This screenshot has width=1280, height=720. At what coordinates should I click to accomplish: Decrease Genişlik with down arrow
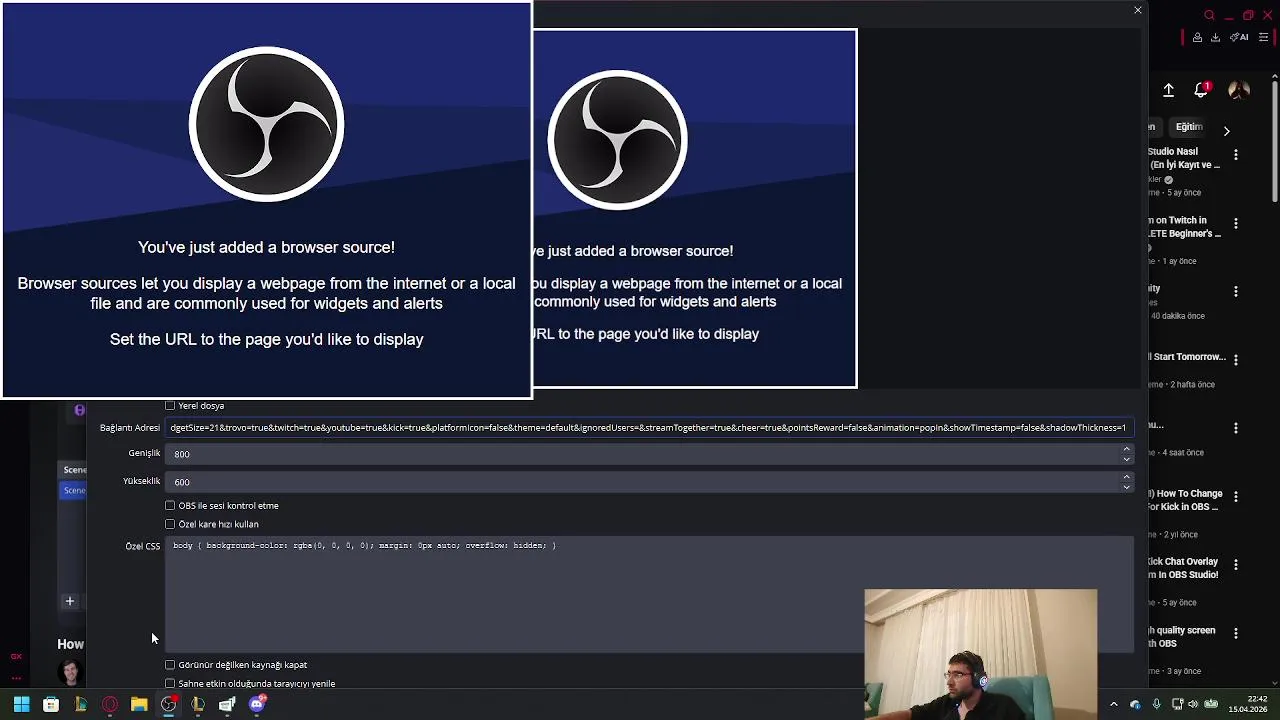pos(1126,459)
